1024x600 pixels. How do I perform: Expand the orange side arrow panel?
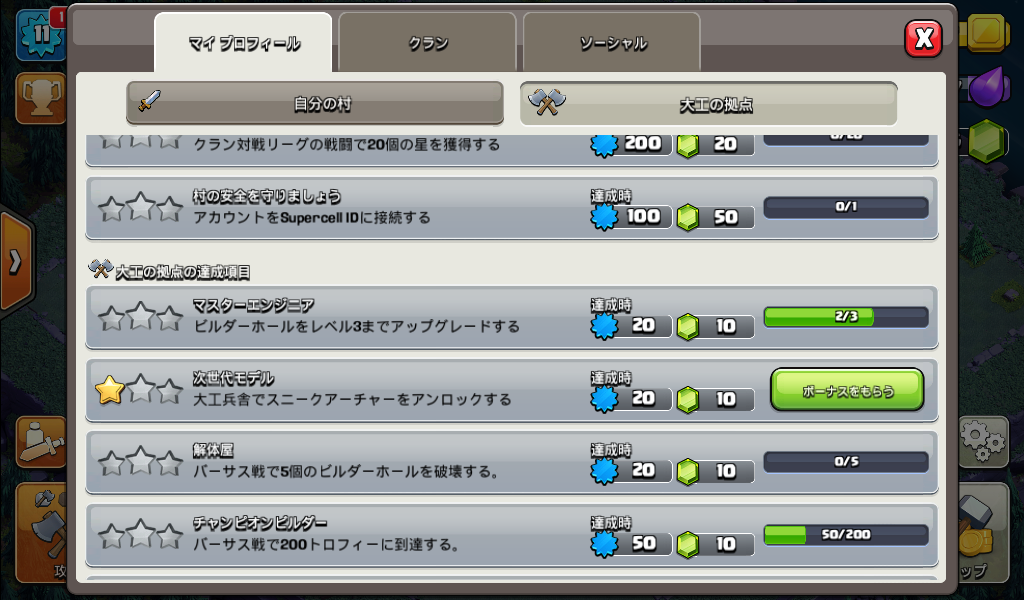(x=15, y=262)
